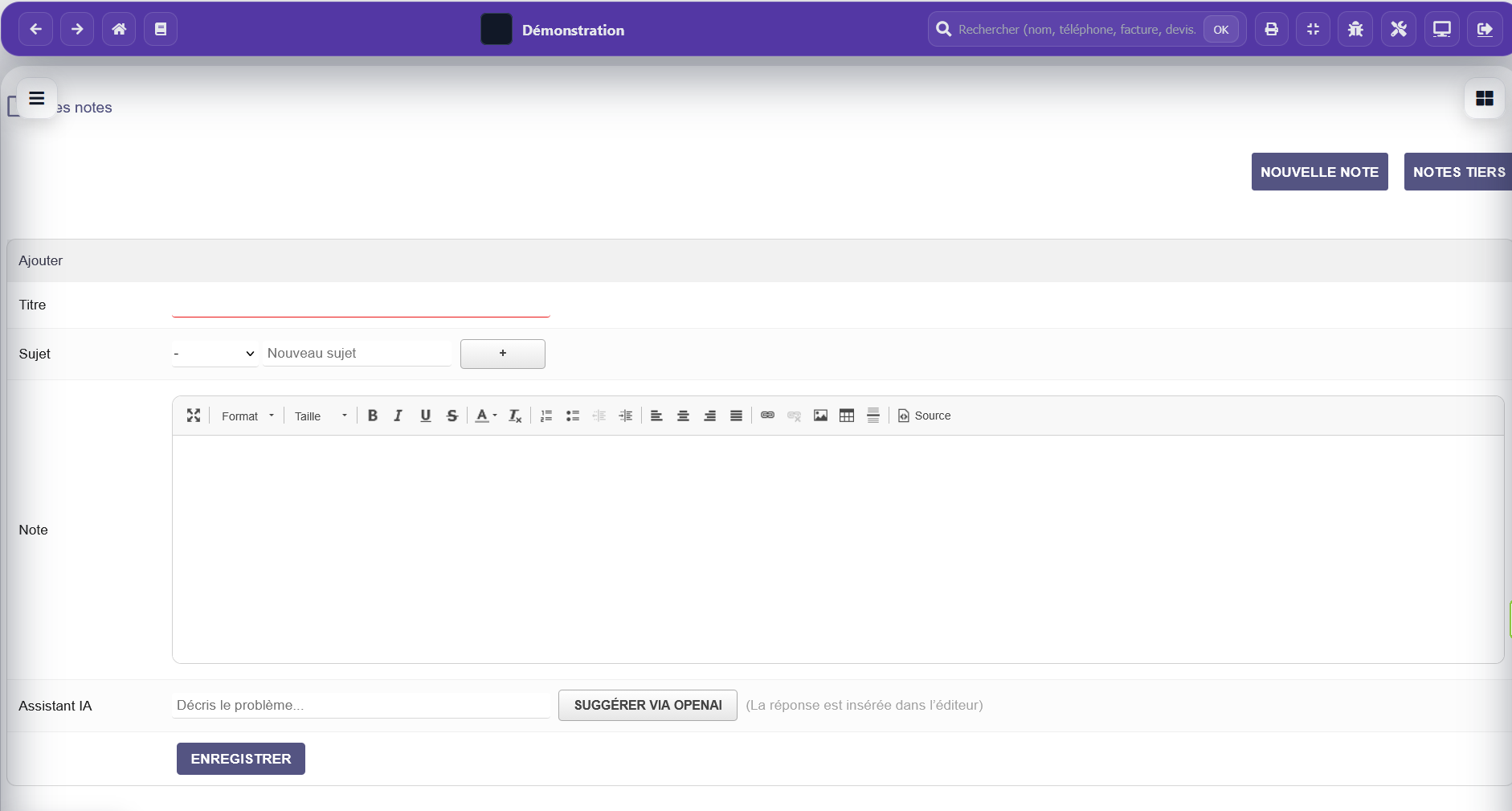Insert an image in the editor
This screenshot has height=811, width=1512.
pos(820,416)
